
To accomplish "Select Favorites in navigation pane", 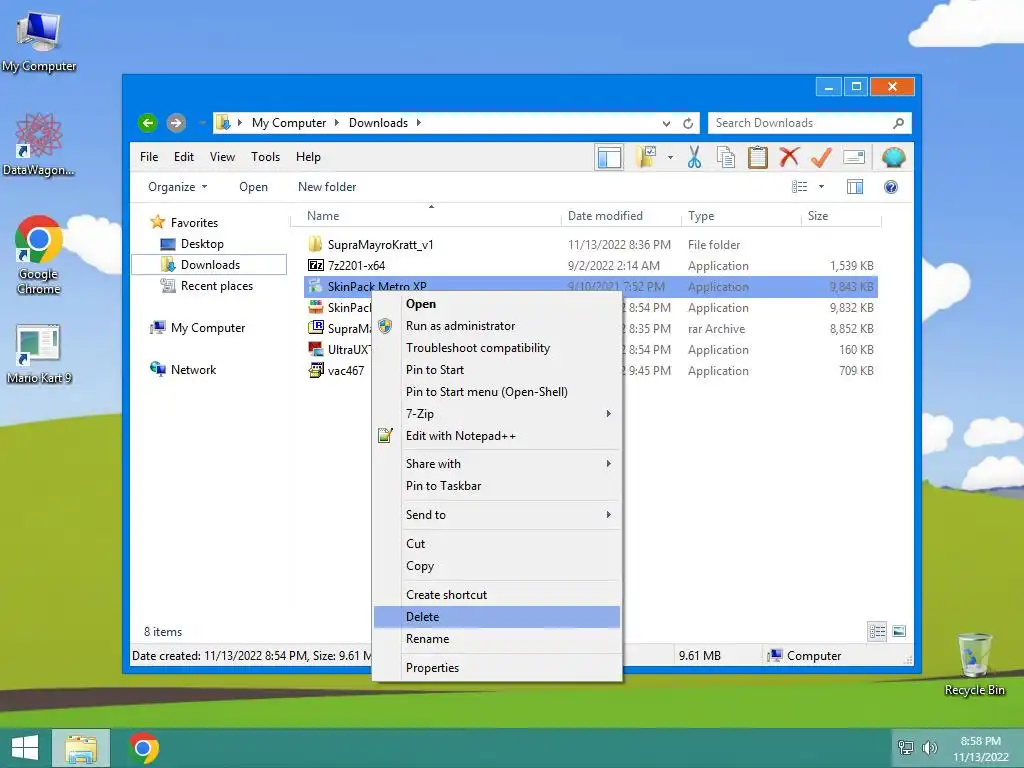I will tap(194, 223).
